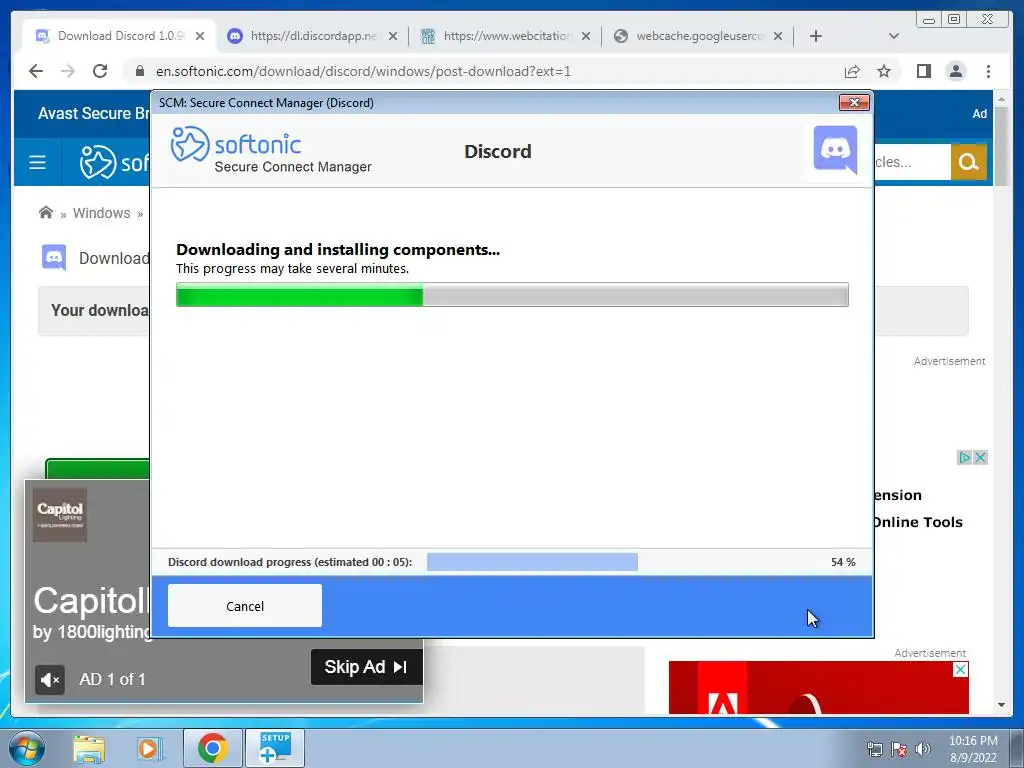Launch Windows Media Player from the taskbar
This screenshot has width=1024, height=768.
[x=150, y=748]
